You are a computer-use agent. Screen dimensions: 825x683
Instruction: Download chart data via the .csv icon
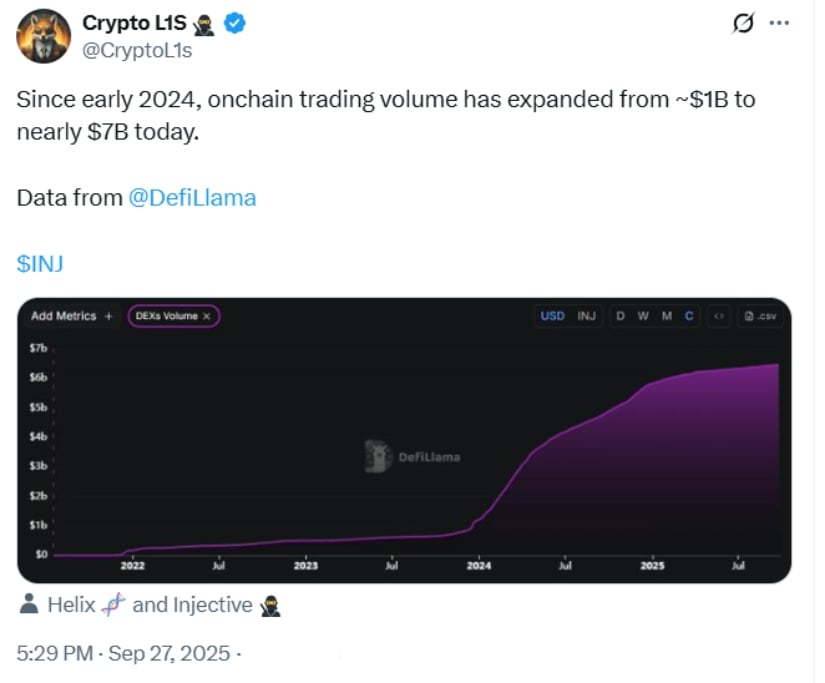pos(761,316)
